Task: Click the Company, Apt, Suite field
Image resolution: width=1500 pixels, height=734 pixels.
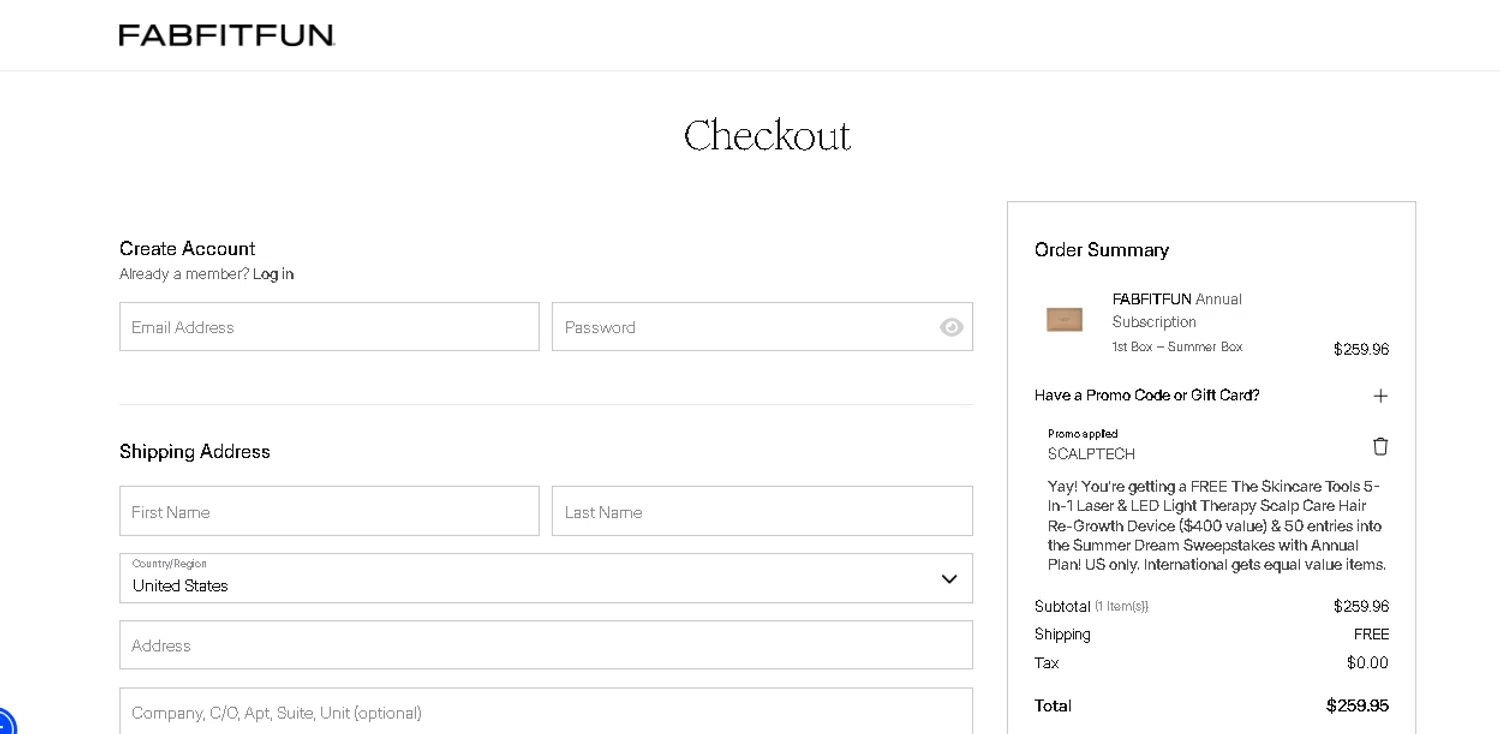Action: click(546, 711)
